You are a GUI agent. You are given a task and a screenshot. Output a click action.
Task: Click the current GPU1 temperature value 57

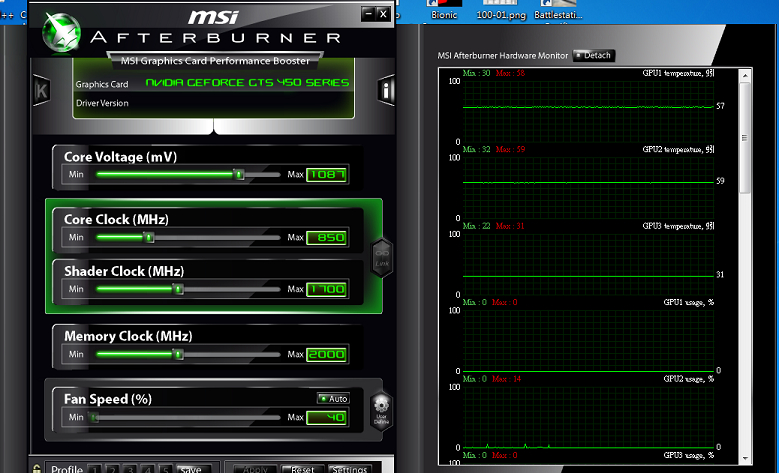point(720,106)
